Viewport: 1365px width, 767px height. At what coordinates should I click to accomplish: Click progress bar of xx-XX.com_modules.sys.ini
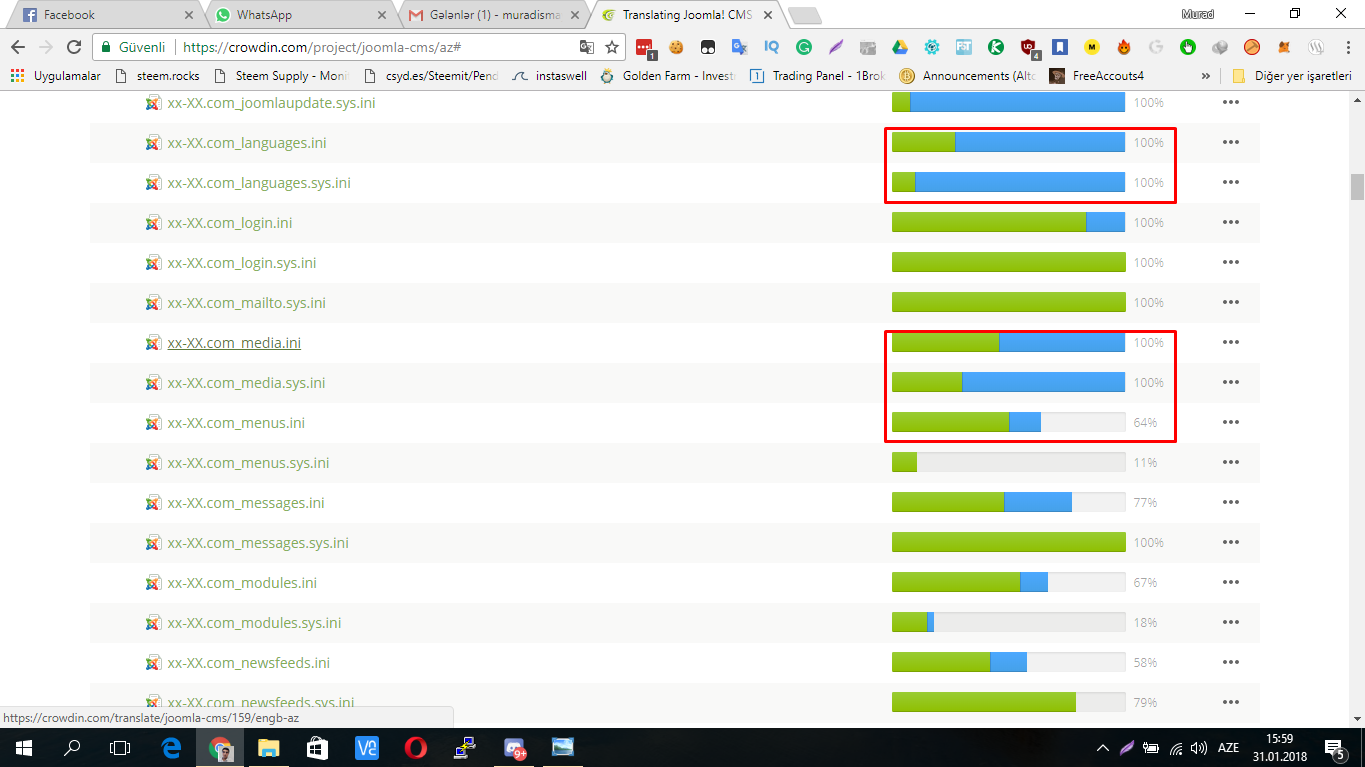pyautogui.click(x=1008, y=623)
